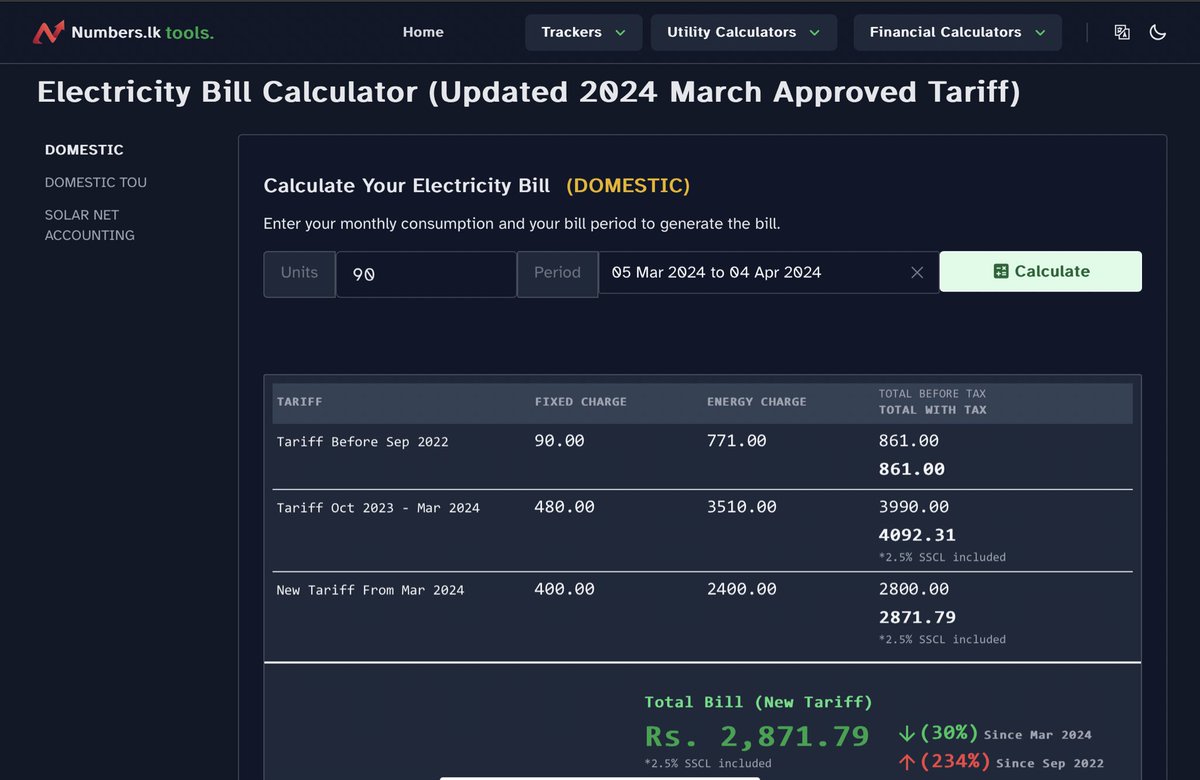Image resolution: width=1200 pixels, height=780 pixels.
Task: Click the Electricity Bill Calculator page title
Action: pyautogui.click(x=529, y=92)
